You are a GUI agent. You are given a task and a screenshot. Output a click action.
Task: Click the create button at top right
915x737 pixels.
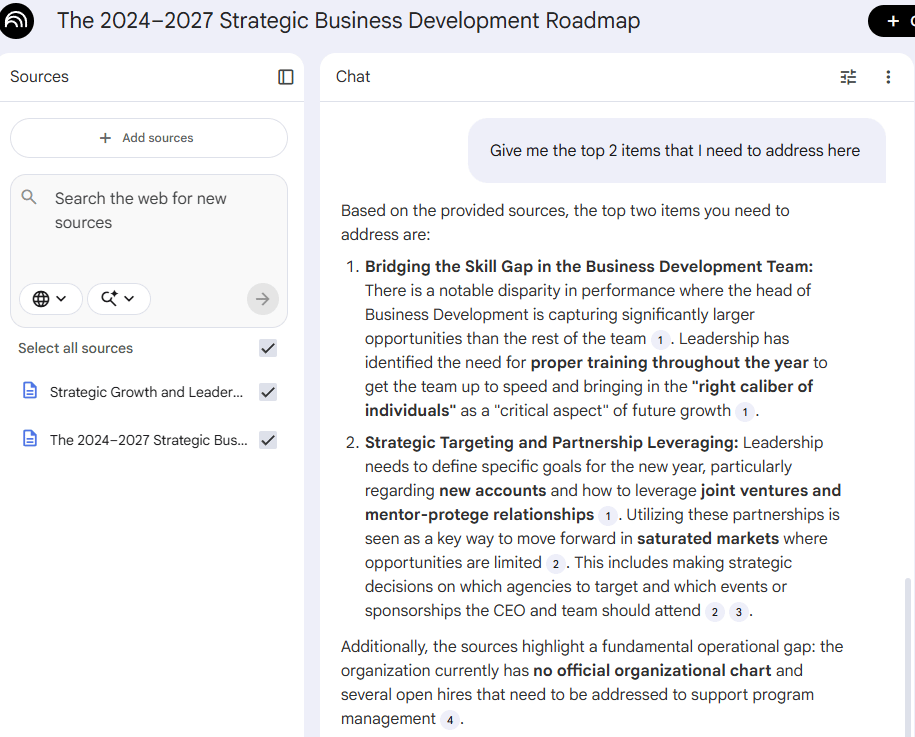892,21
